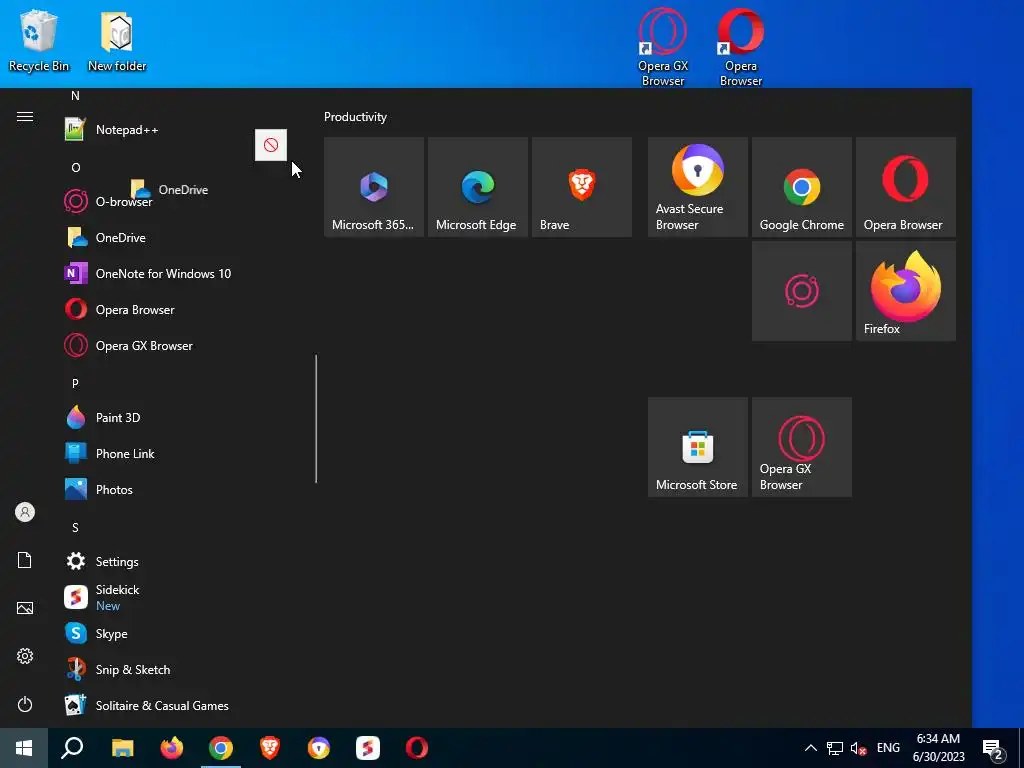This screenshot has width=1024, height=768.
Task: Change ENG input language
Action: [x=888, y=748]
